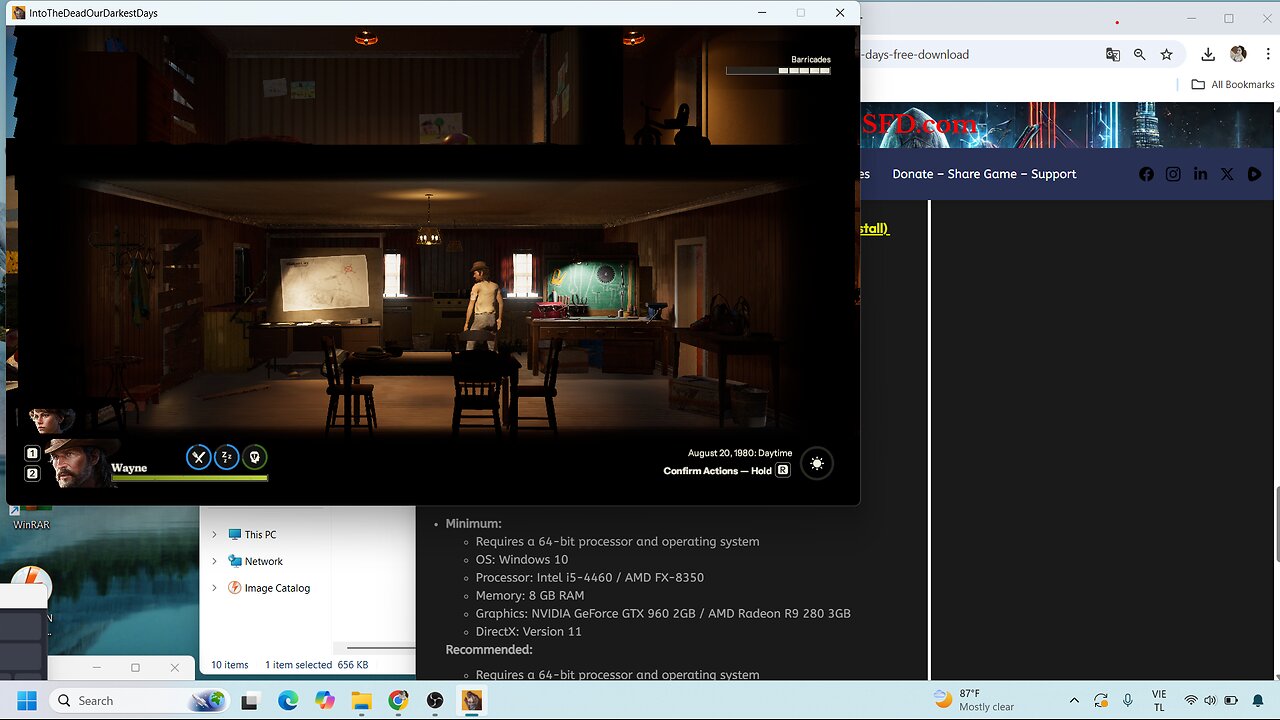Click the R key Confirm Actions prompt
The width and height of the screenshot is (1280, 720).
[x=783, y=470]
